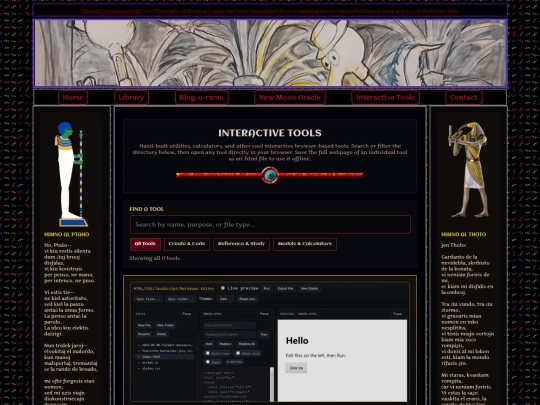Click the Ptah figure in left sidebar
This screenshot has width=540, height=405.
pos(72,174)
